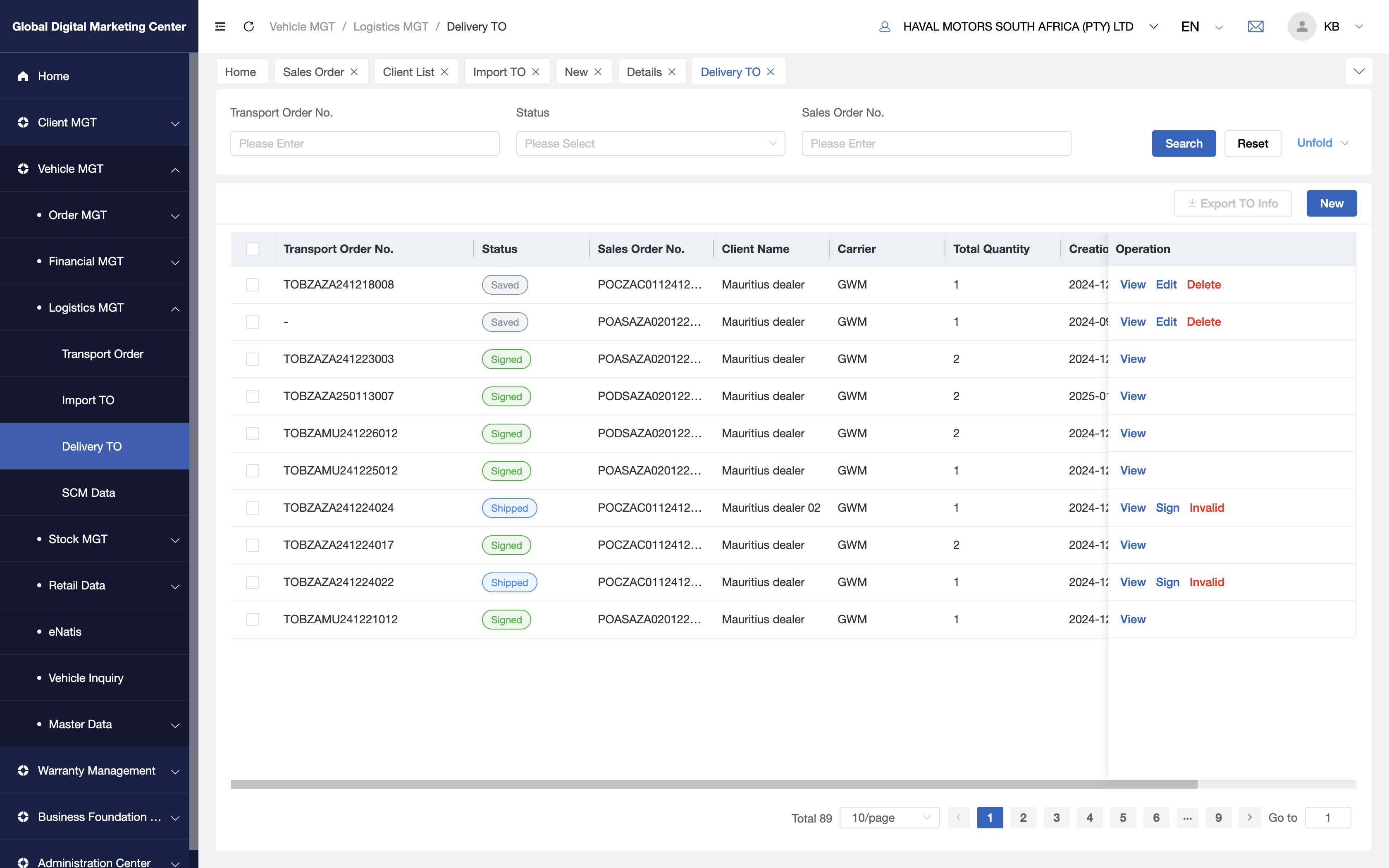Open the mail envelope icon

pos(1255,26)
